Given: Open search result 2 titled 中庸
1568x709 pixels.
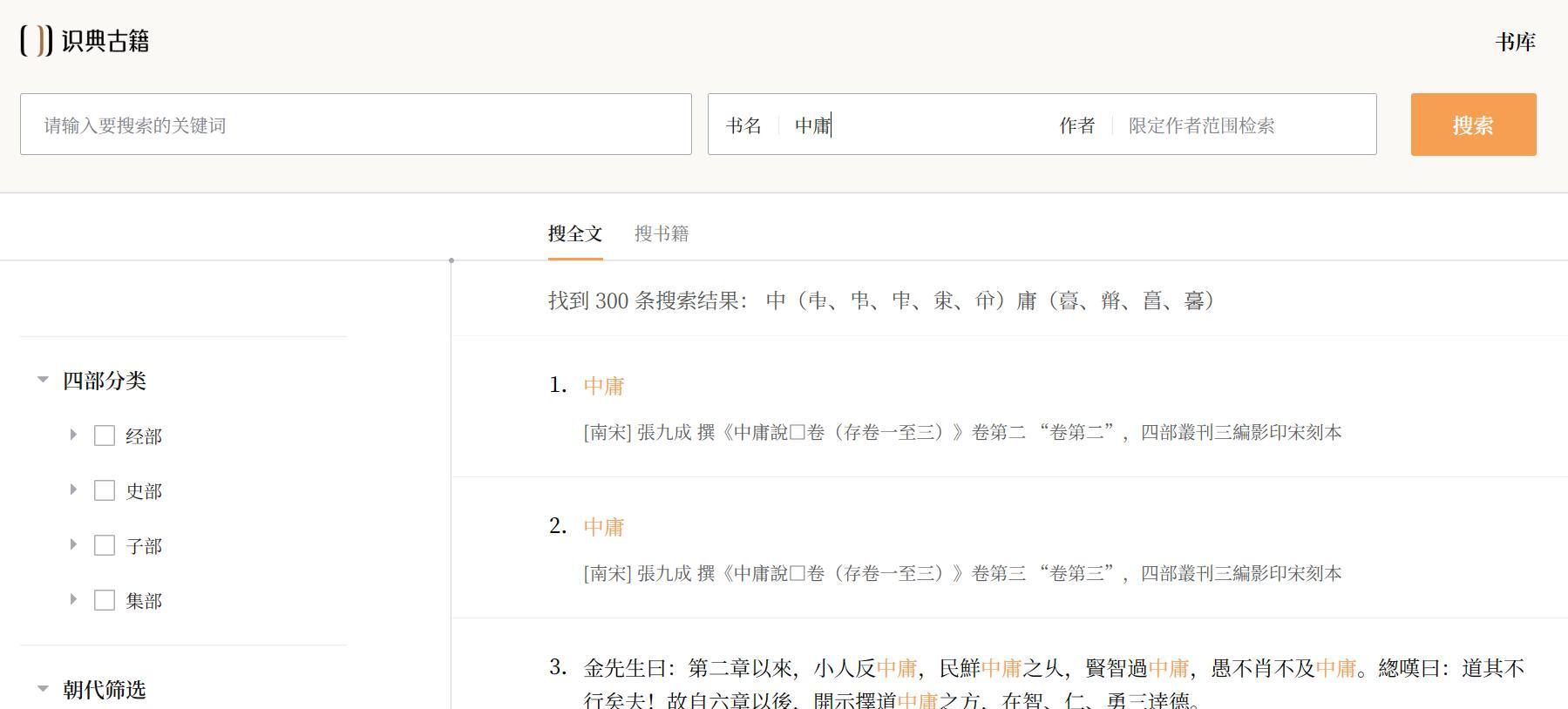Looking at the screenshot, I should 604,527.
